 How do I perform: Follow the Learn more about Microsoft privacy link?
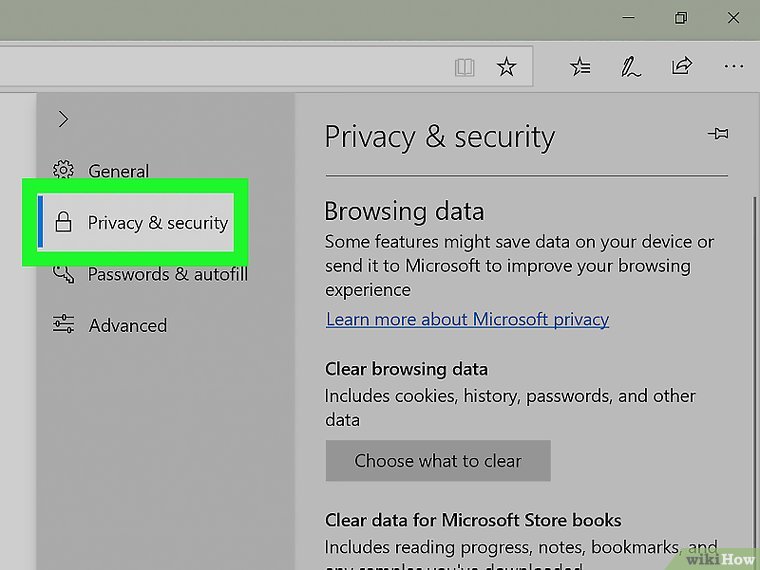tap(467, 320)
